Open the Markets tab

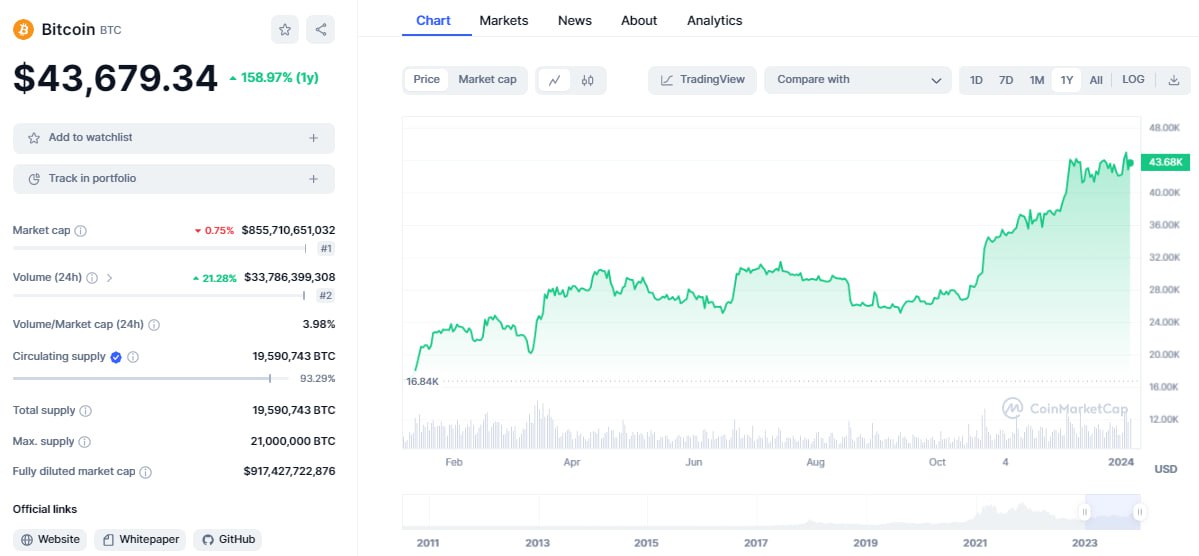pos(504,20)
